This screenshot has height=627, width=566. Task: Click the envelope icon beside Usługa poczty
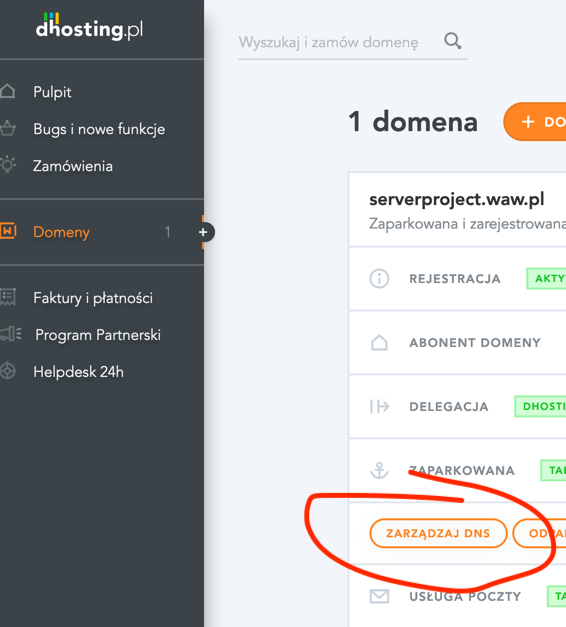(379, 596)
